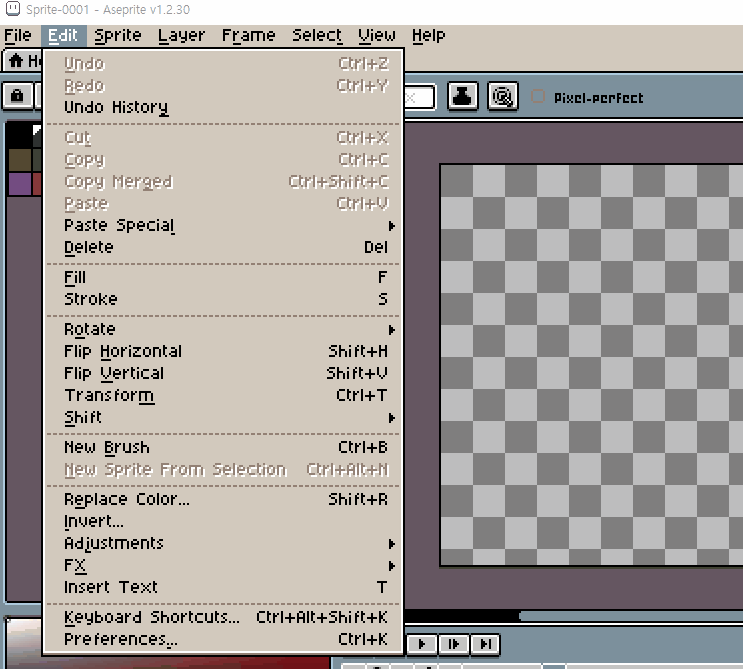
Task: Choose Fill command
Action: (x=223, y=277)
